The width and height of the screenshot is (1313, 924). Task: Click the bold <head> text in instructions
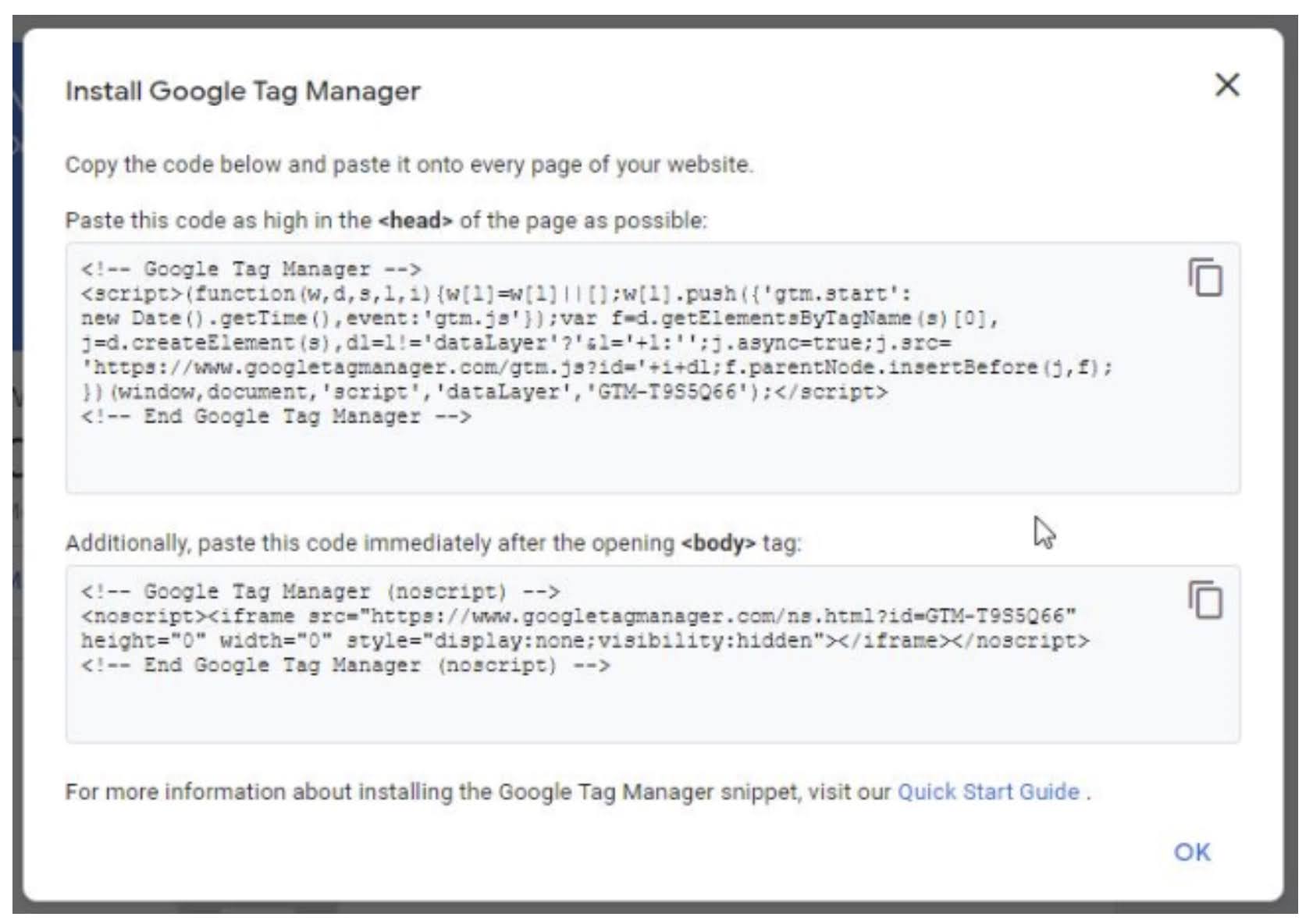coord(415,220)
